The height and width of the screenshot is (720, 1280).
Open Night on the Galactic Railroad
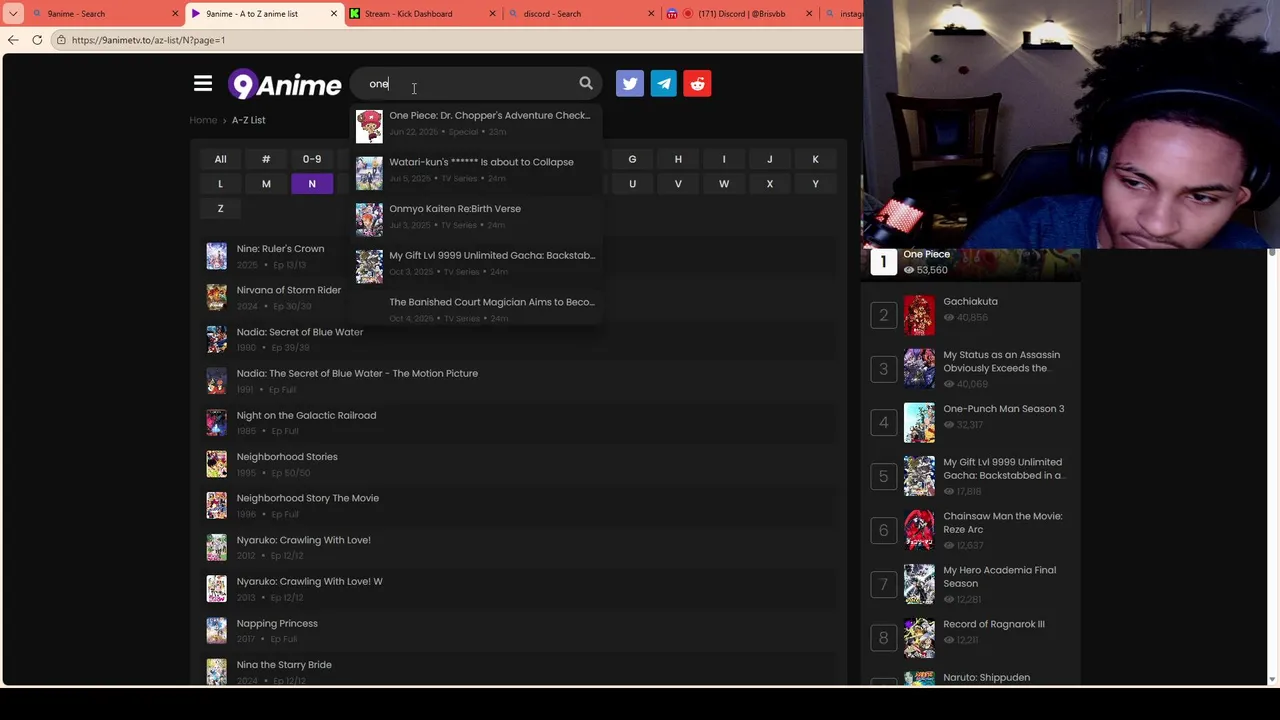(306, 415)
